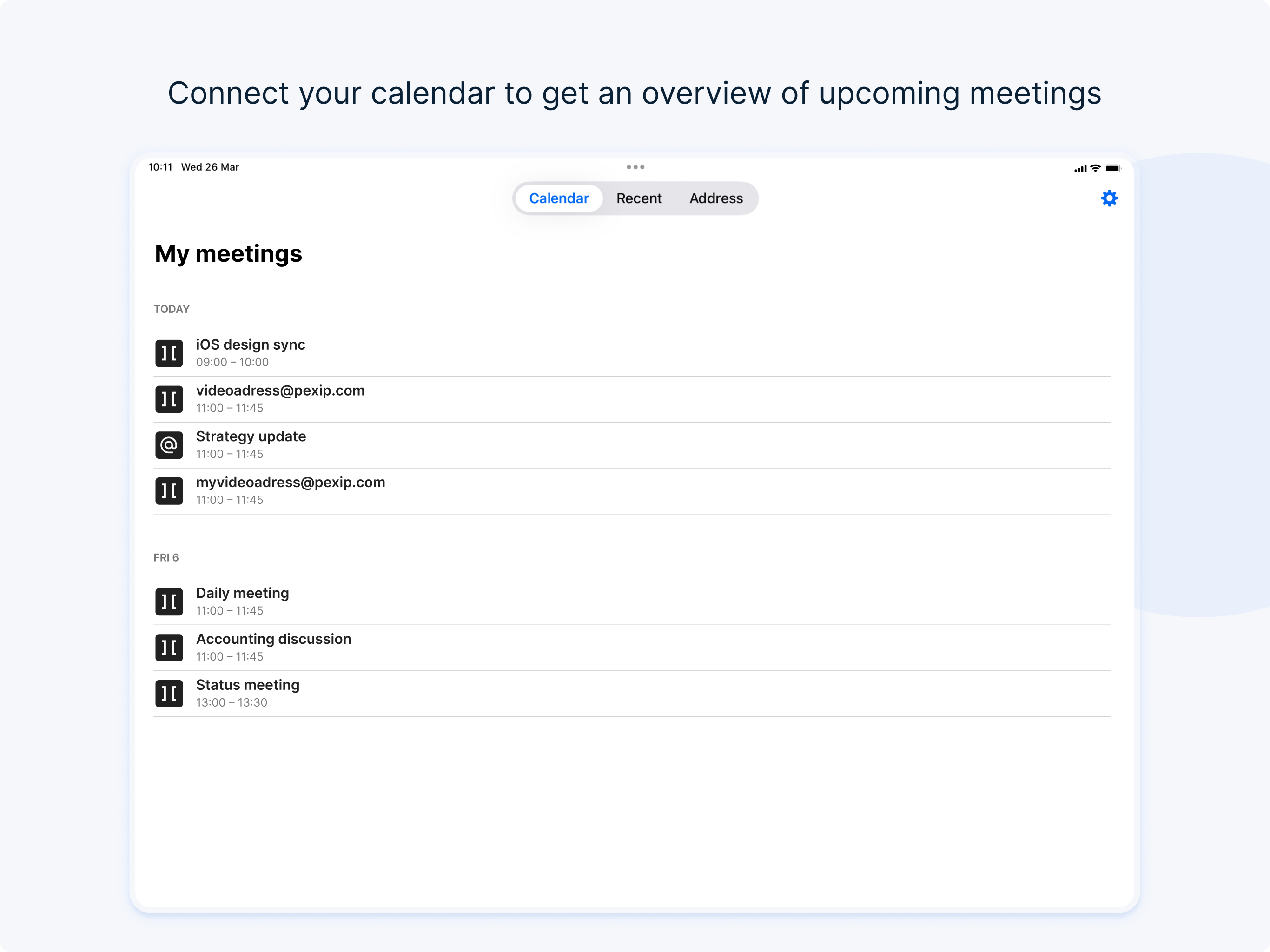The width and height of the screenshot is (1270, 952).
Task: Tap the three-dot multitasking indicator
Action: click(x=635, y=167)
